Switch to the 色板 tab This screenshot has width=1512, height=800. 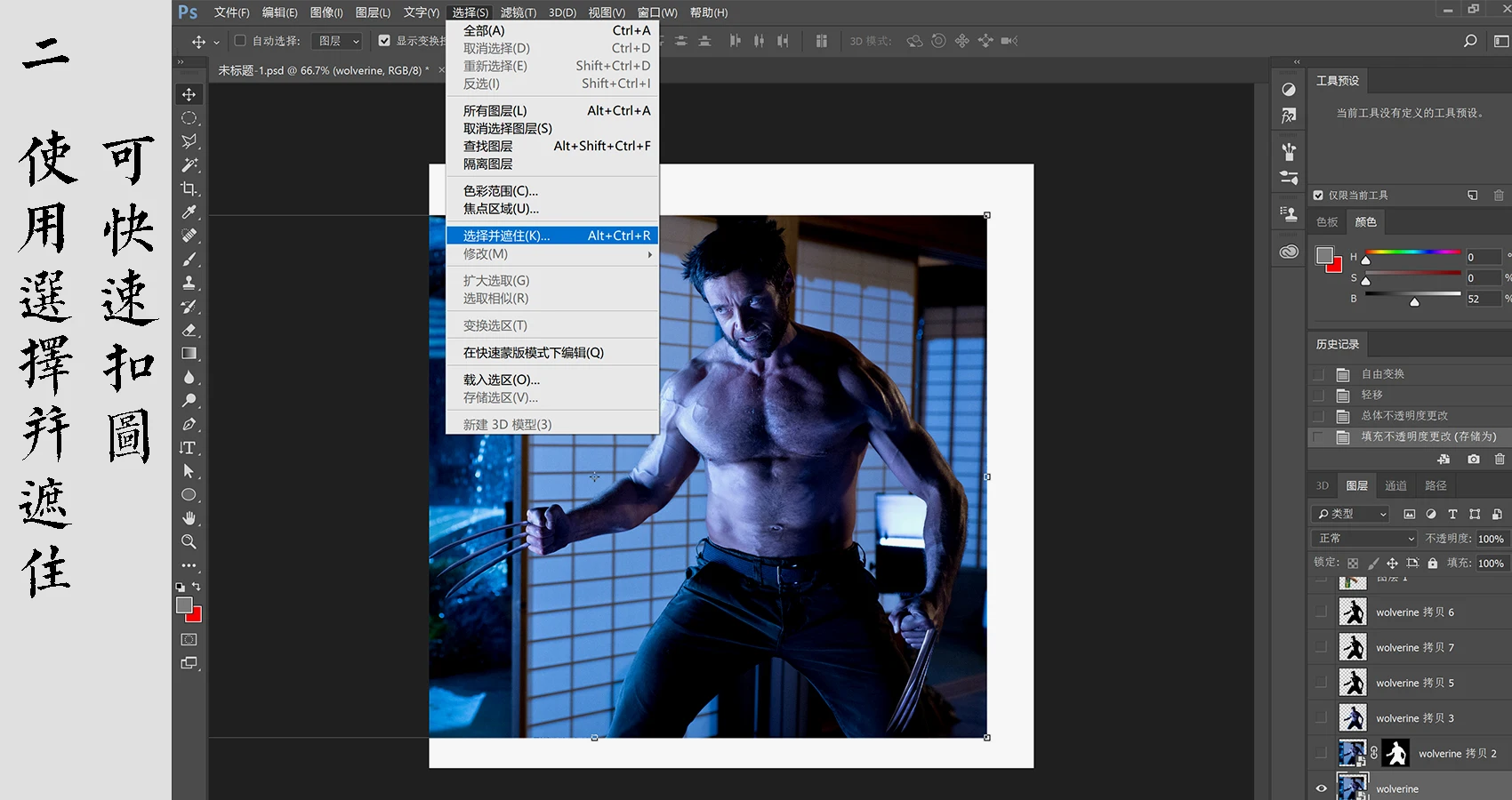(x=1327, y=222)
